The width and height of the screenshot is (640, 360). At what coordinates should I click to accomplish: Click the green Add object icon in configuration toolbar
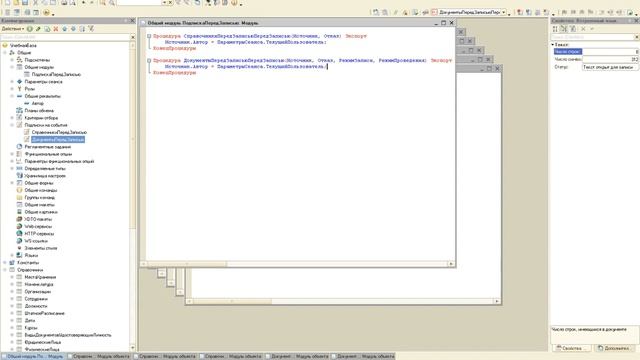tap(30, 29)
